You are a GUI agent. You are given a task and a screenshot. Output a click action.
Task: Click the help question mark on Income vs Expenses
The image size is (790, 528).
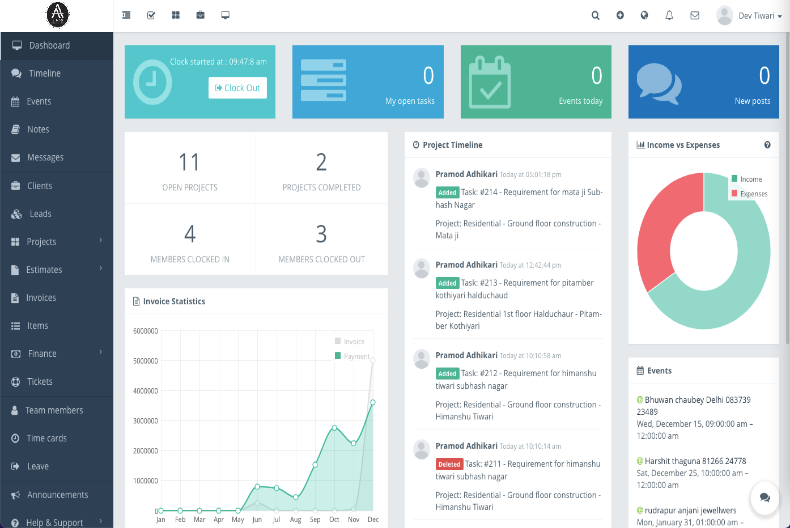click(767, 145)
